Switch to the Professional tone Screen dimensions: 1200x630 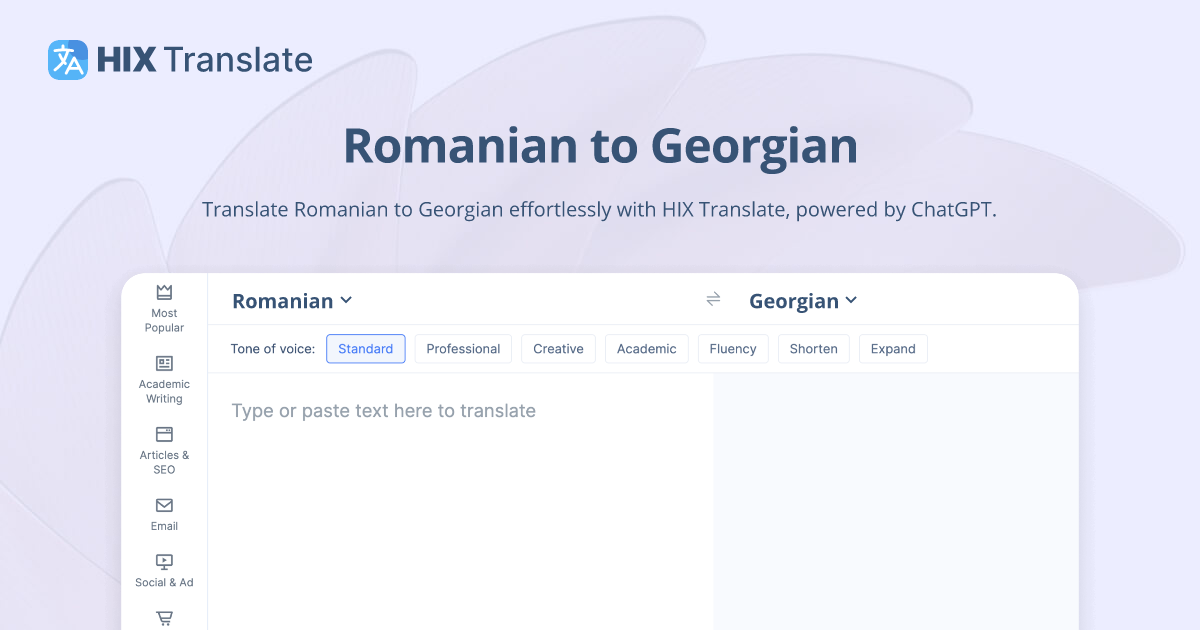463,348
